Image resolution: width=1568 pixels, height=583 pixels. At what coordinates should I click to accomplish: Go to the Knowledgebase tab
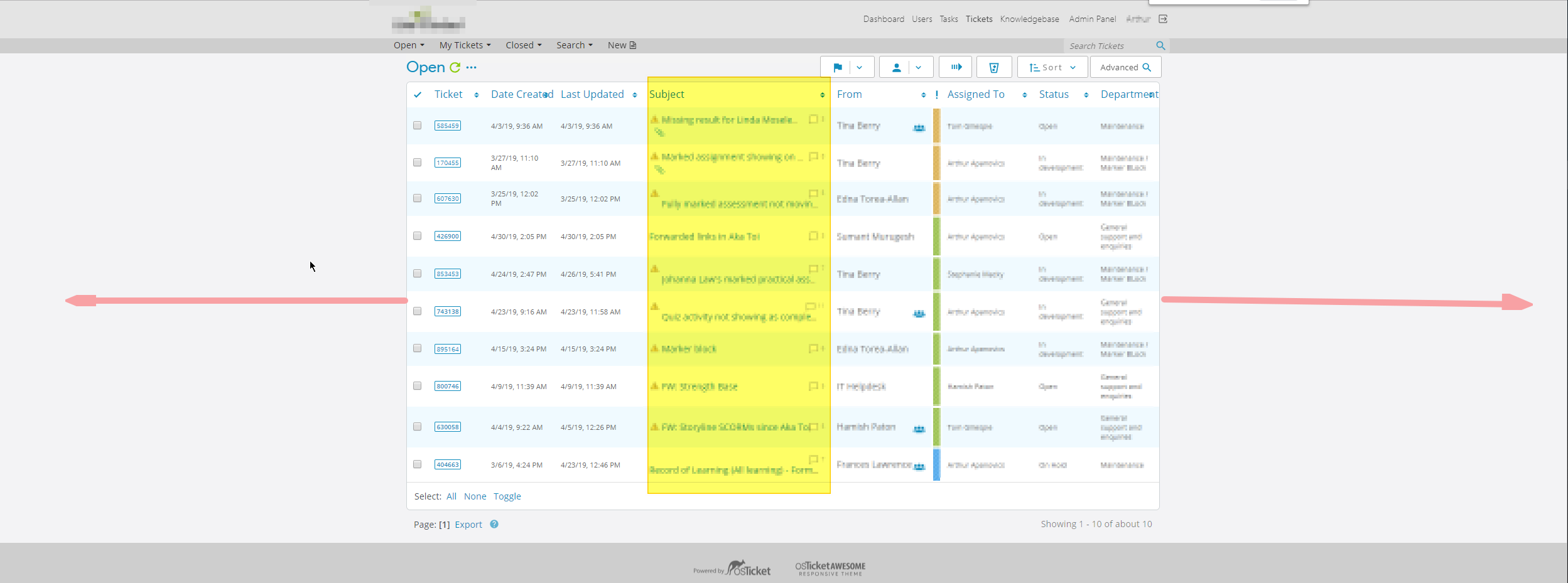tap(1029, 19)
